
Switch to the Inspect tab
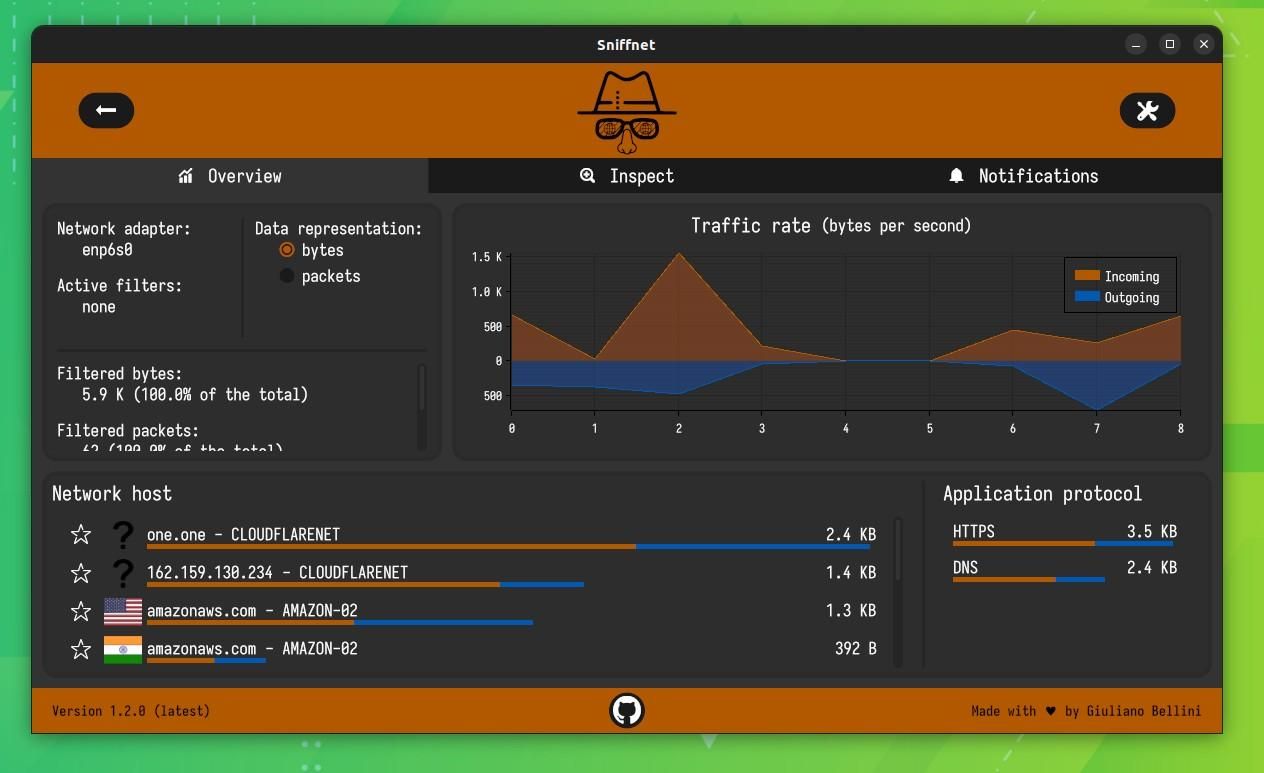(x=627, y=176)
